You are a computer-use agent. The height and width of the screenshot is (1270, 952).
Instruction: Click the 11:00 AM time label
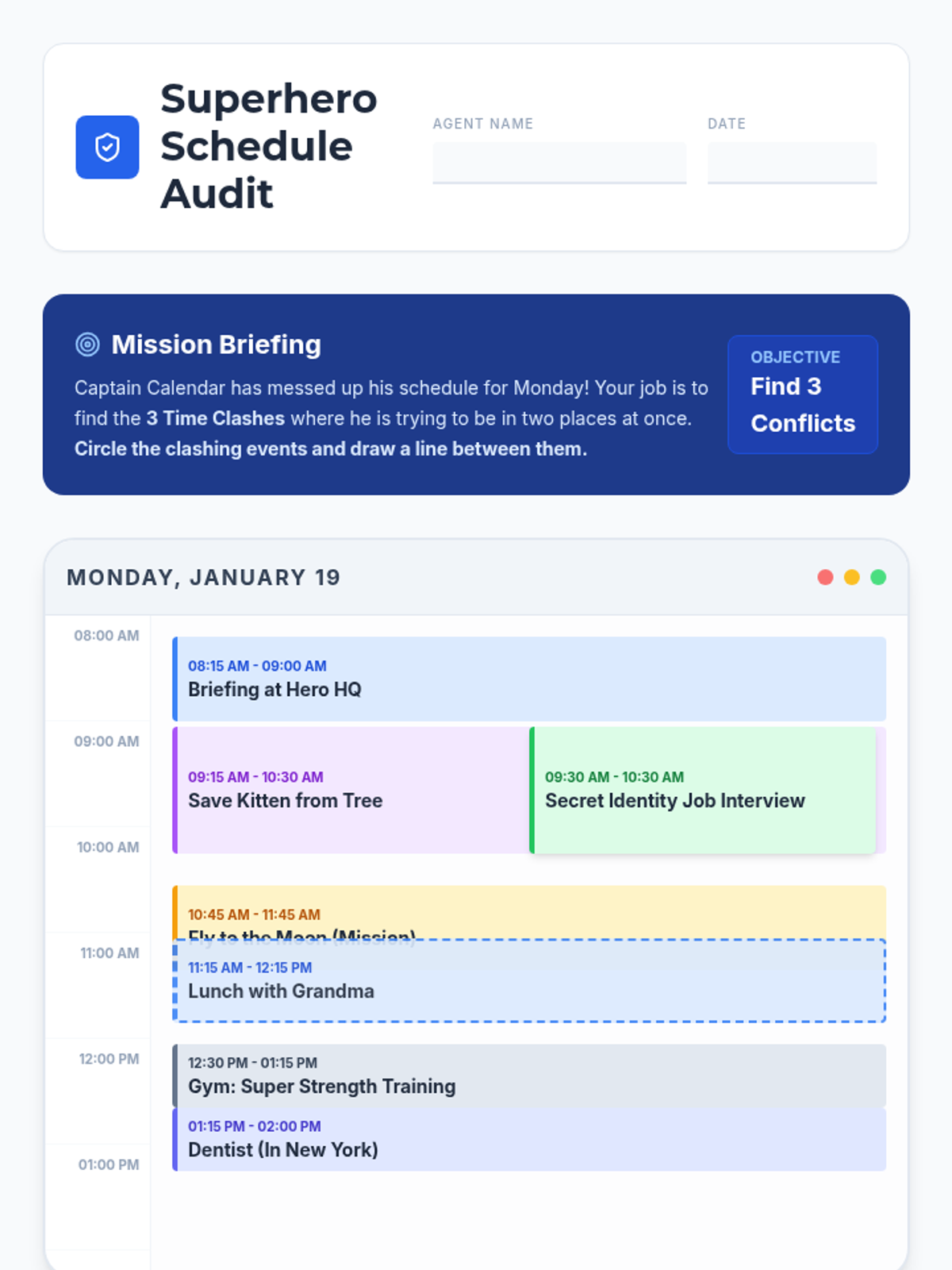[109, 952]
